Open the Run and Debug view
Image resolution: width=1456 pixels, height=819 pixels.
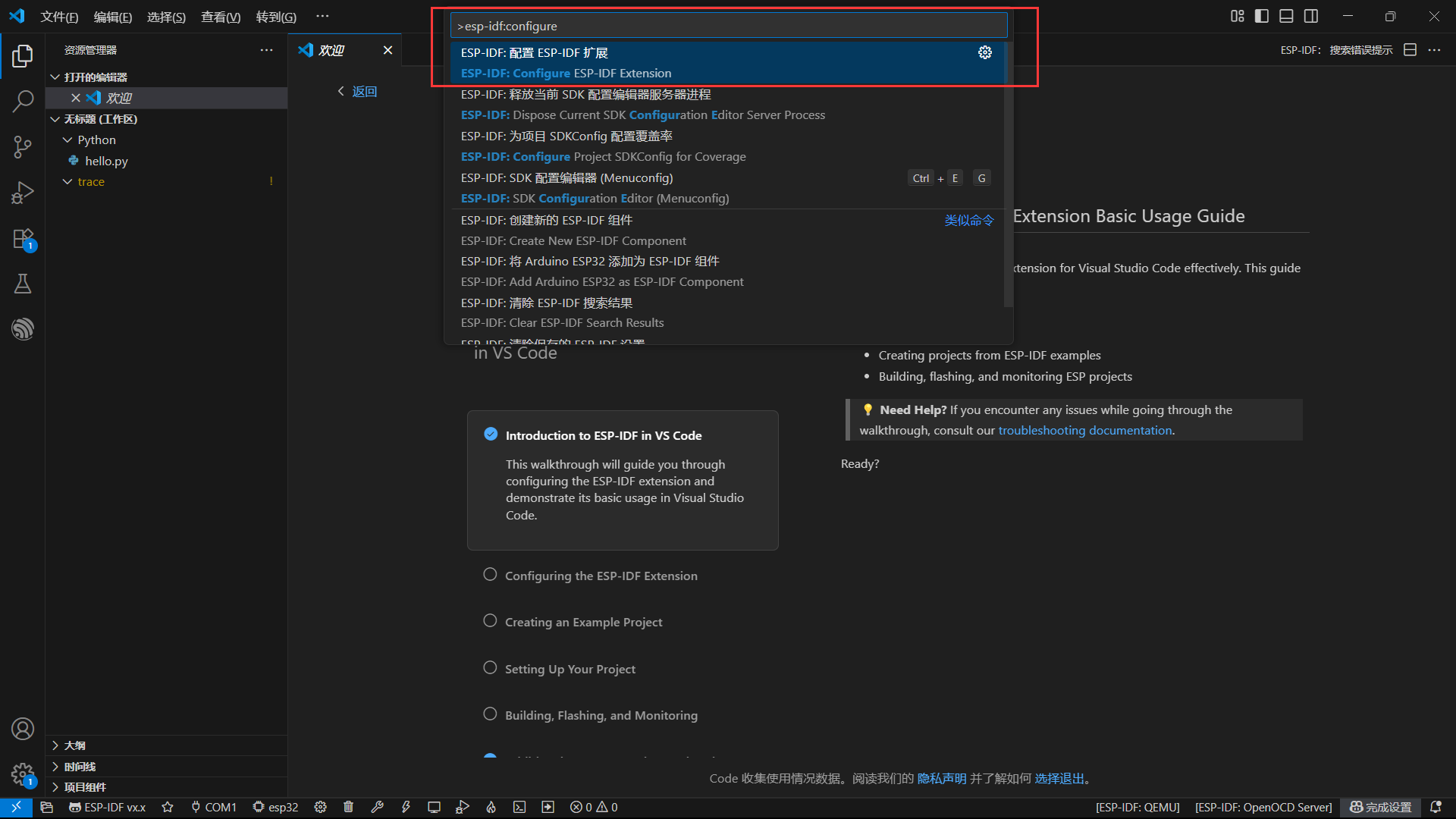pyautogui.click(x=23, y=193)
